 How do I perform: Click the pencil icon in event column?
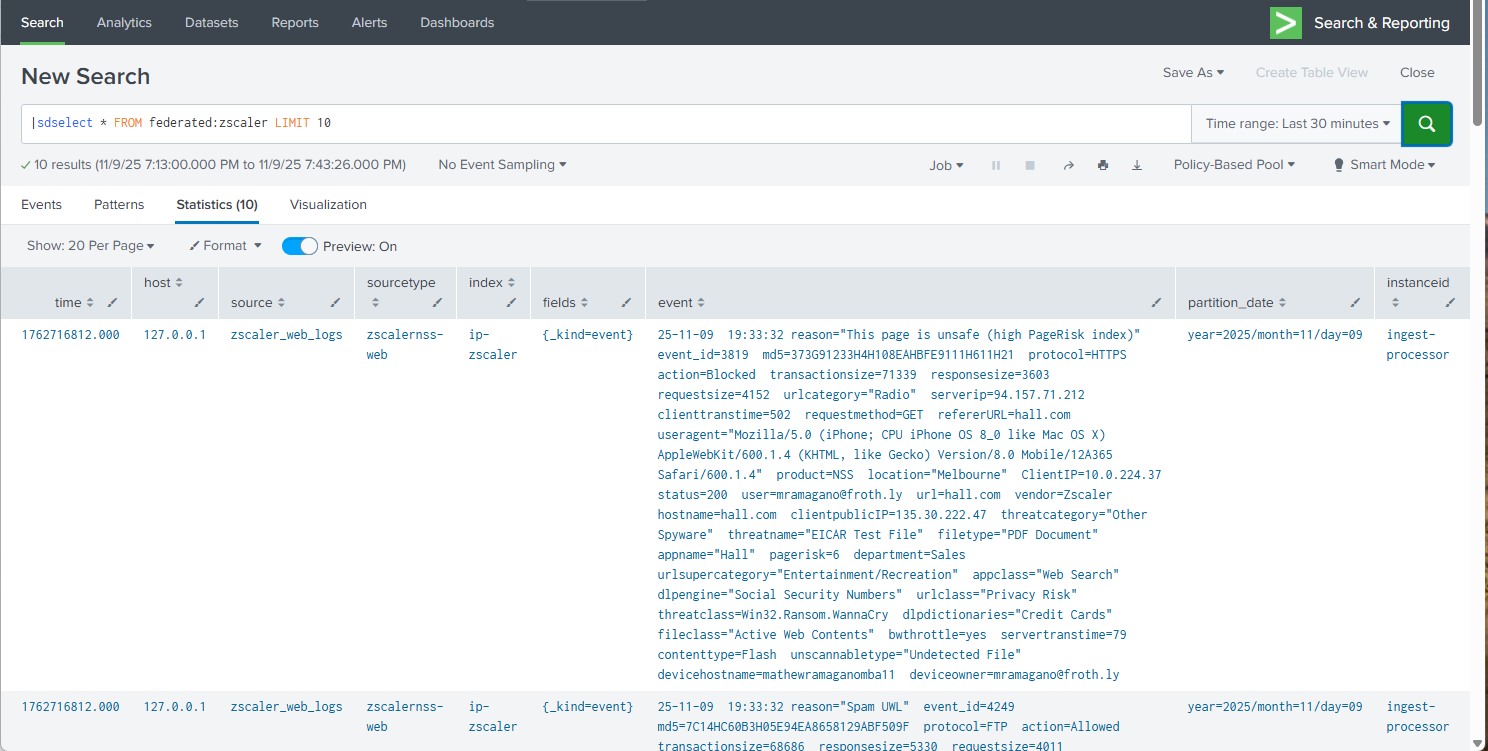(1156, 303)
